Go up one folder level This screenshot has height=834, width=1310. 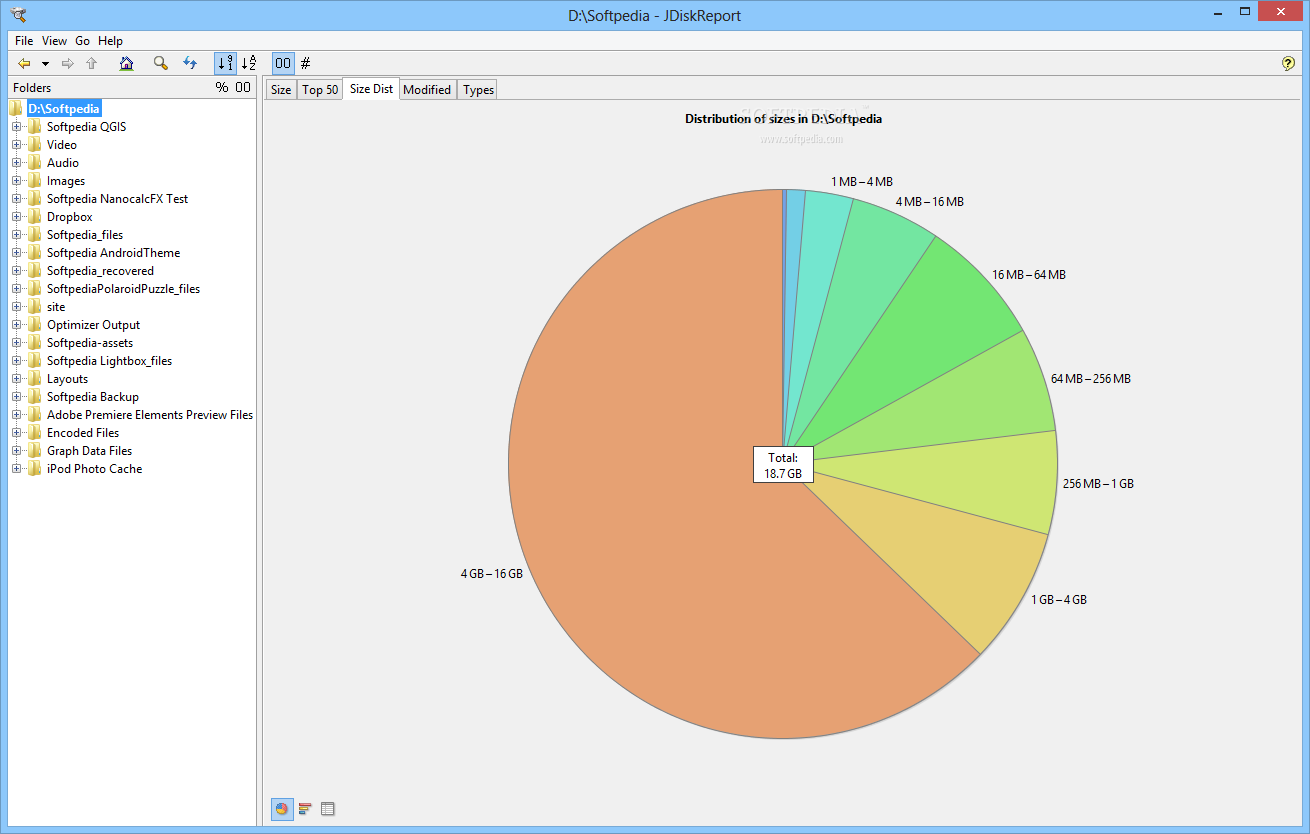[x=92, y=63]
